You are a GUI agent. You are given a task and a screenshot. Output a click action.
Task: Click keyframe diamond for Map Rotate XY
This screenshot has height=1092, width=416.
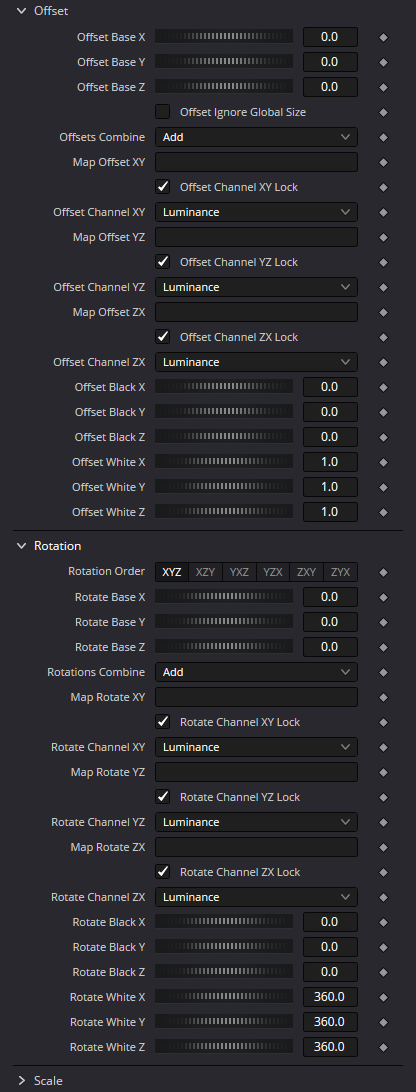coord(383,697)
